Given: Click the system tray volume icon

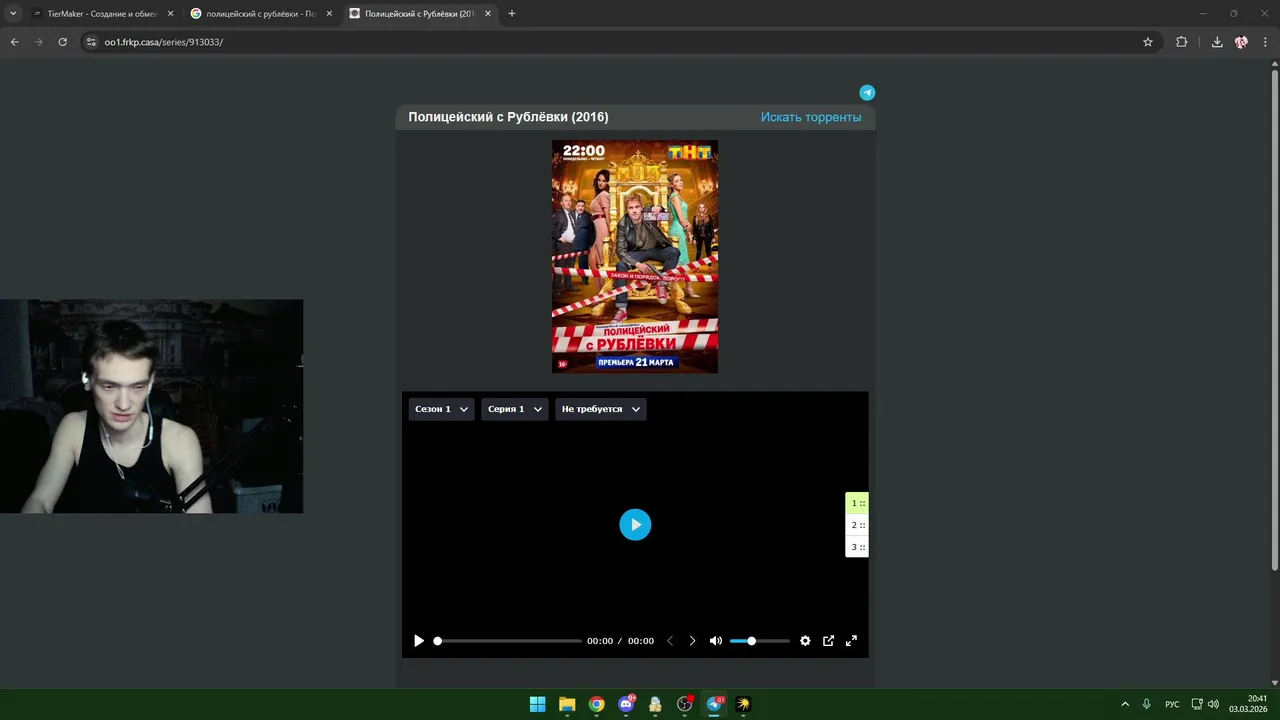Looking at the screenshot, I should pyautogui.click(x=1213, y=704).
